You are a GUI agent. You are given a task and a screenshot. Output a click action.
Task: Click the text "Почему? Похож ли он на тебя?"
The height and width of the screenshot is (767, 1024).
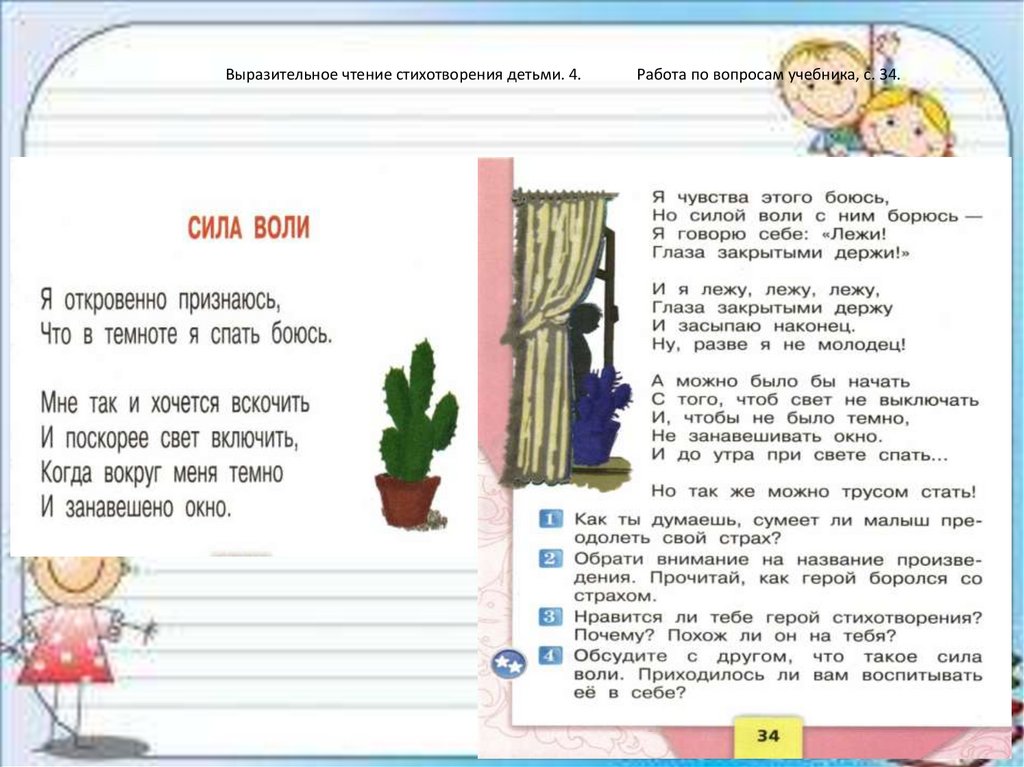735,636
